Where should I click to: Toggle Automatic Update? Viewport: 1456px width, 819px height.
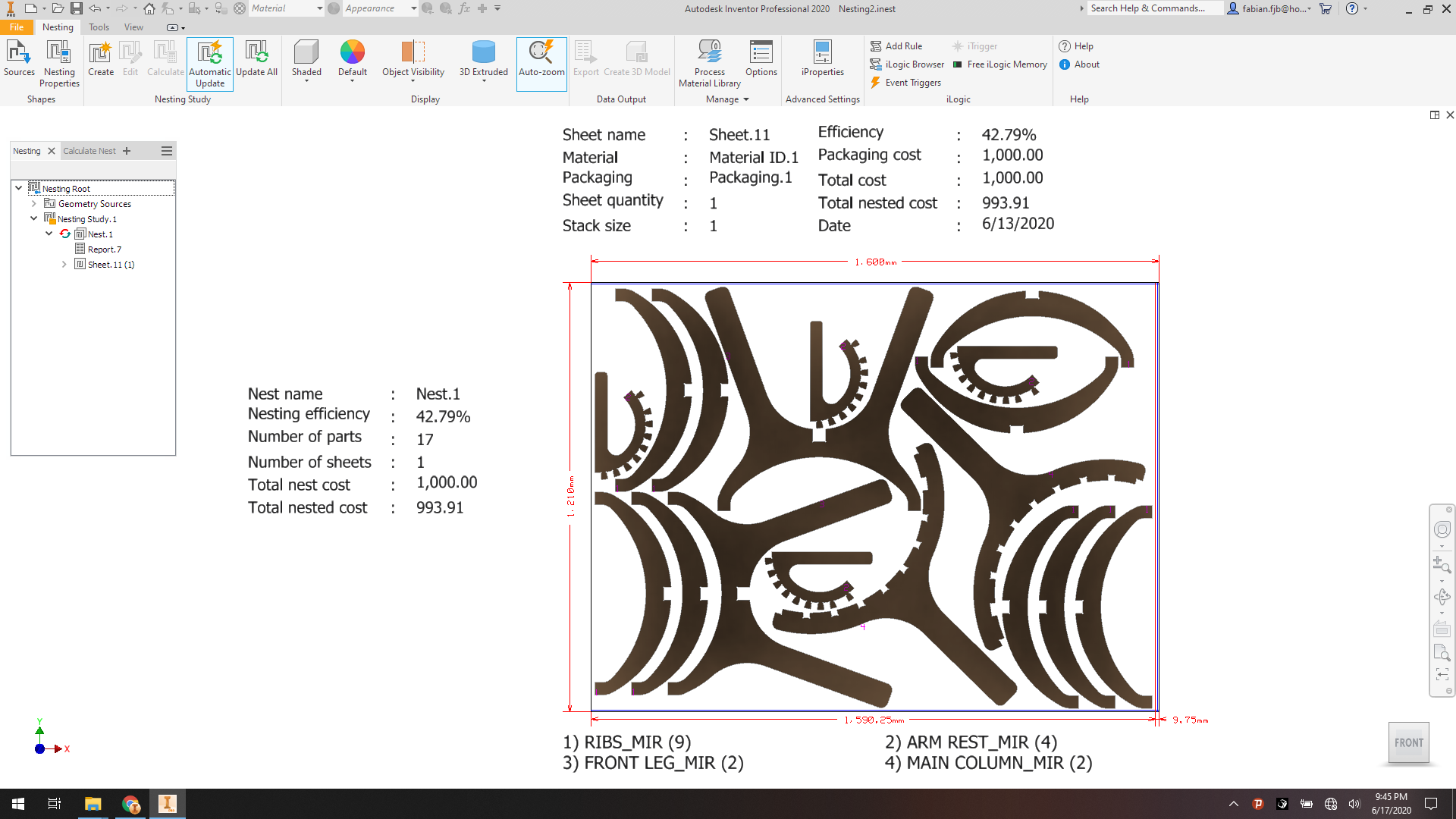point(210,64)
